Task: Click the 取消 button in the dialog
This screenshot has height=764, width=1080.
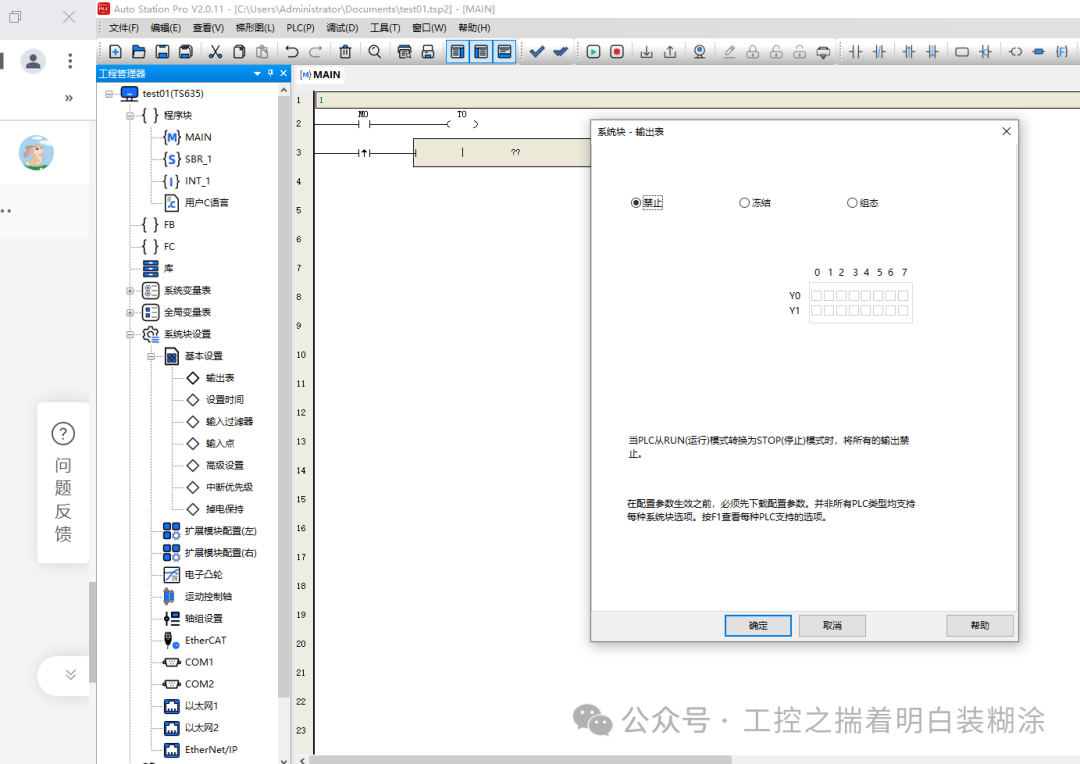Action: pyautogui.click(x=832, y=626)
